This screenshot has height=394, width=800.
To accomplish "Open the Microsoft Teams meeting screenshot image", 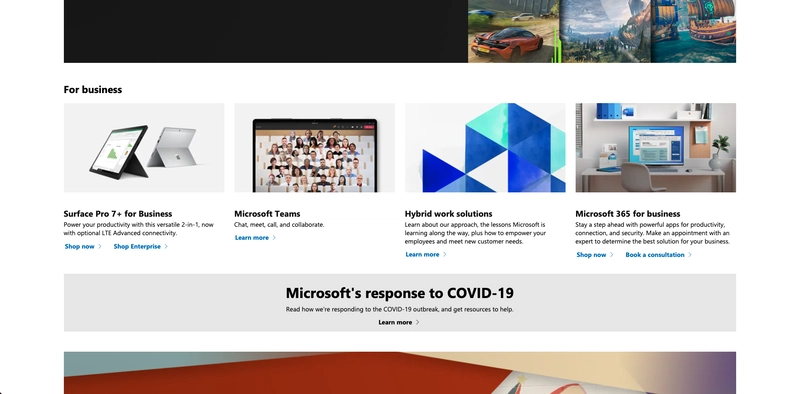I will click(314, 148).
